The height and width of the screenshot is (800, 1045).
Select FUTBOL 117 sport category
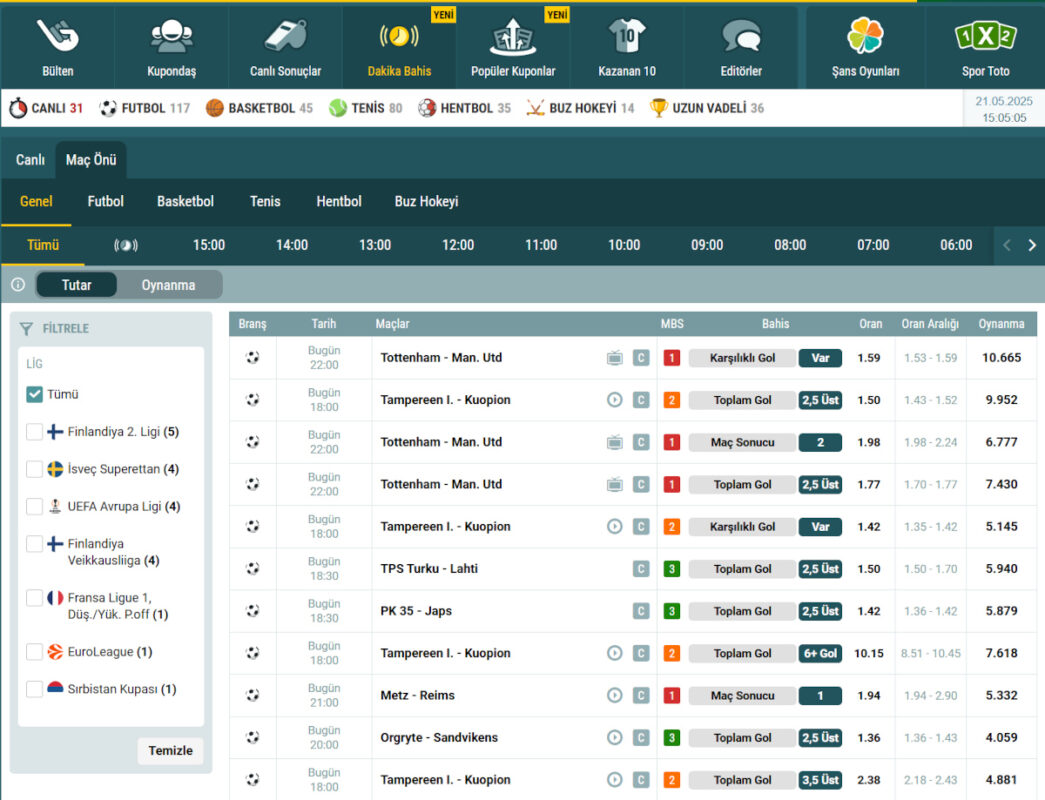[x=144, y=108]
